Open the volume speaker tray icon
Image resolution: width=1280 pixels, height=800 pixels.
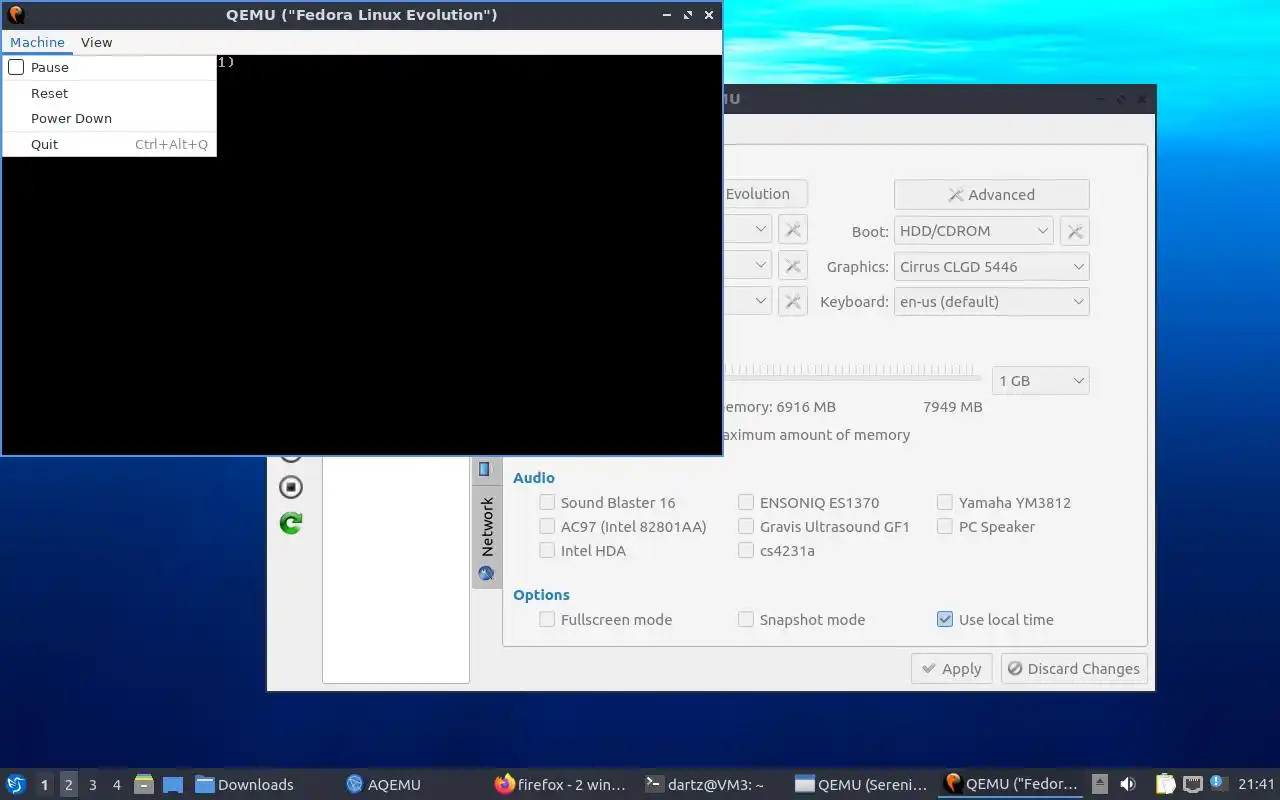click(1128, 785)
